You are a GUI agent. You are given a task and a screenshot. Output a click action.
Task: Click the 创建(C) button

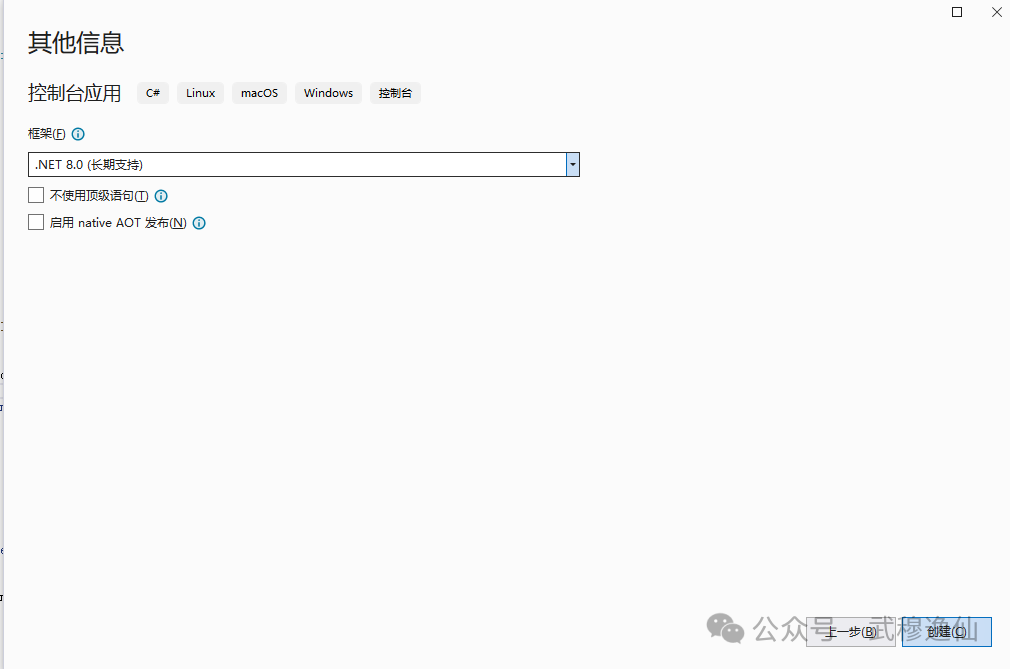[x=946, y=632]
